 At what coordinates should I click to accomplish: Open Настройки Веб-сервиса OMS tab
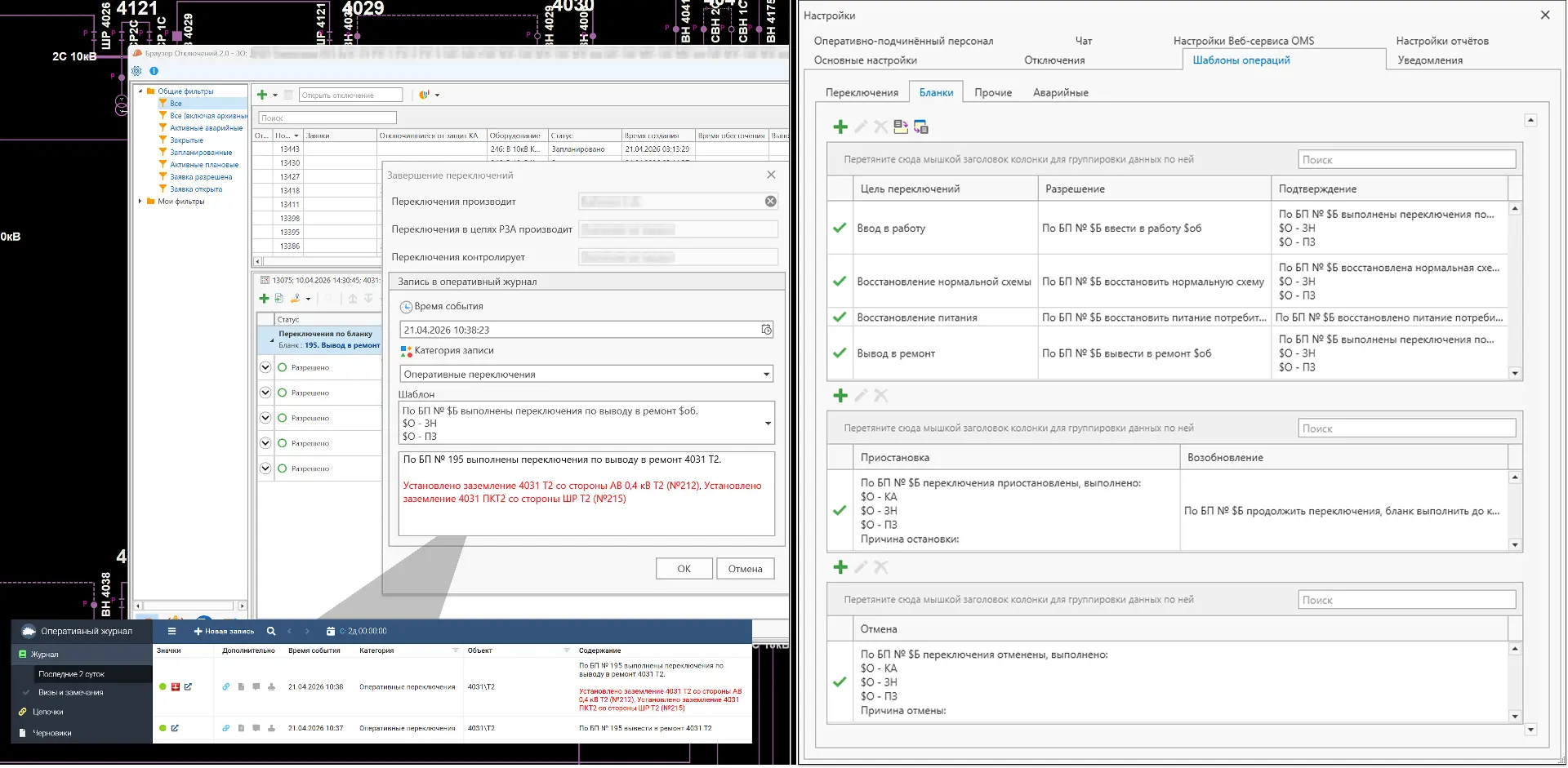coord(1244,40)
